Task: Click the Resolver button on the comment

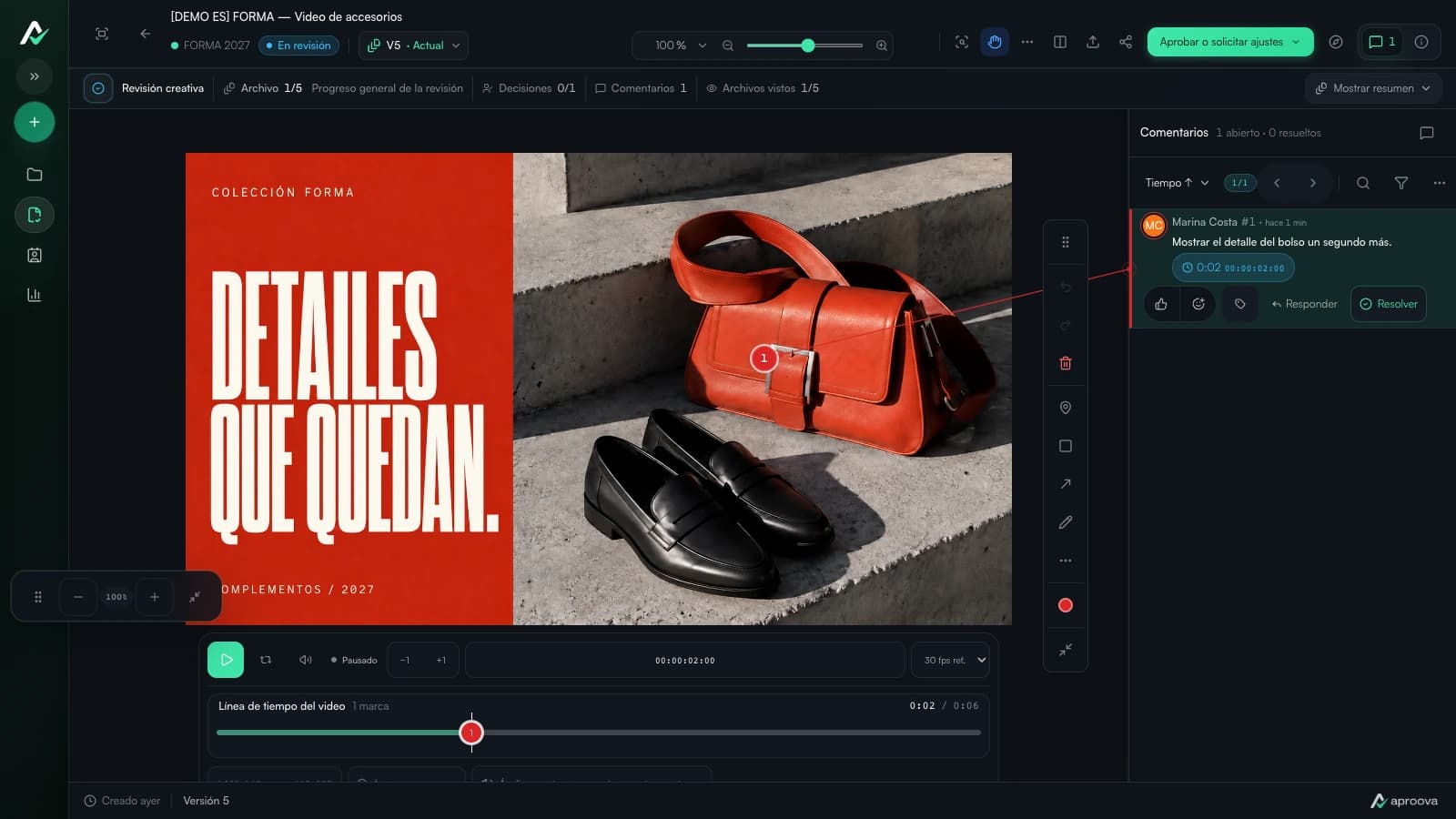Action: tap(1389, 304)
